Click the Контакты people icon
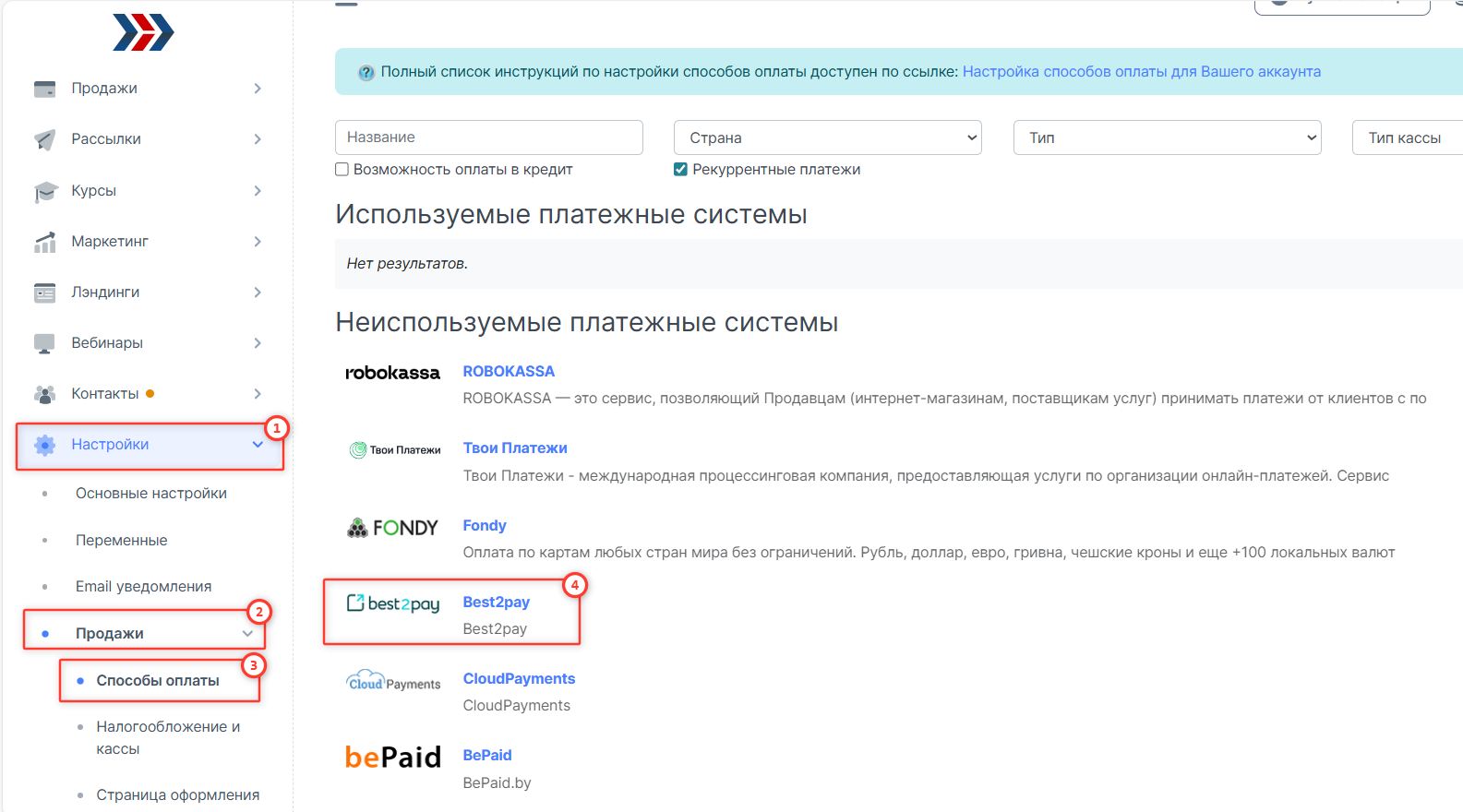Screen dimensions: 1463x812 click(44, 394)
